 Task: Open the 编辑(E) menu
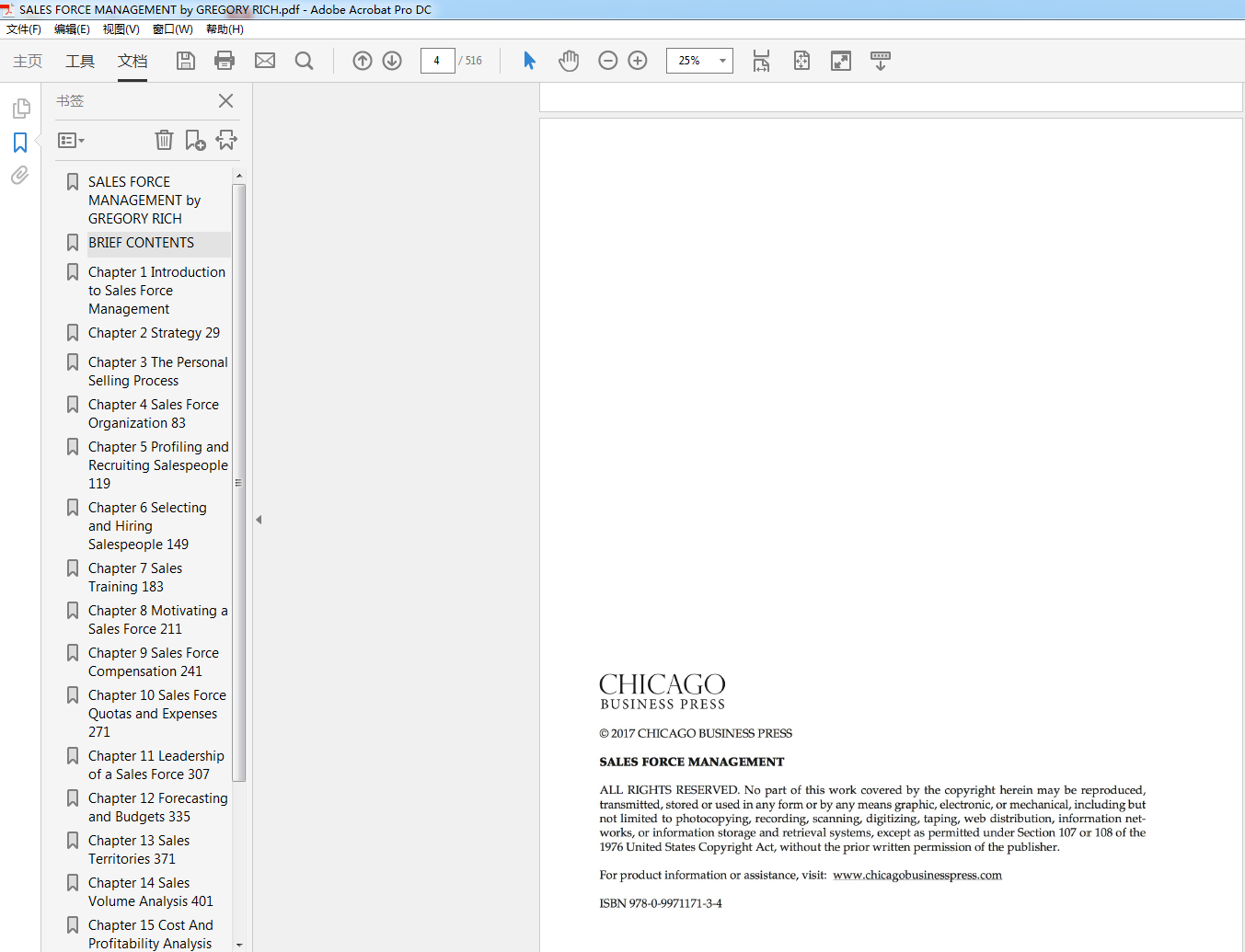(x=72, y=29)
